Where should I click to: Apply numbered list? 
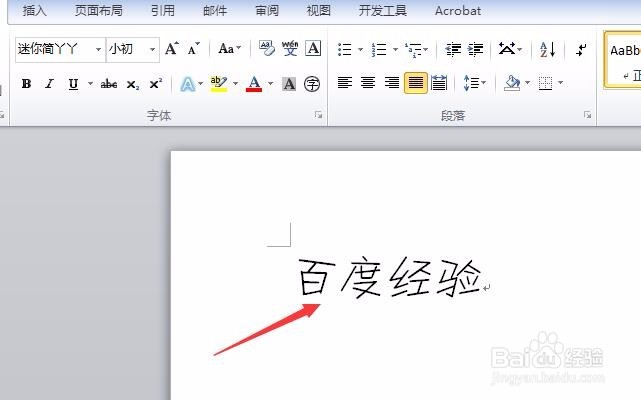point(379,49)
